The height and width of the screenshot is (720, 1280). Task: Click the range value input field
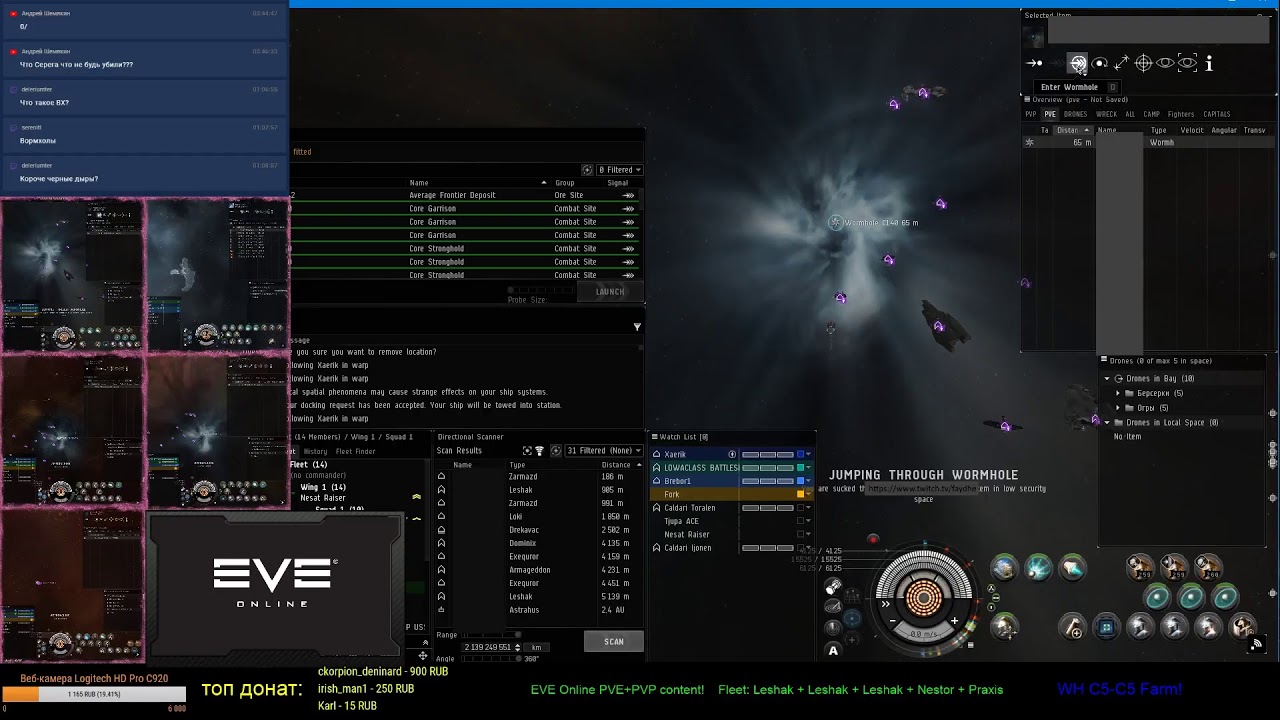[492, 647]
